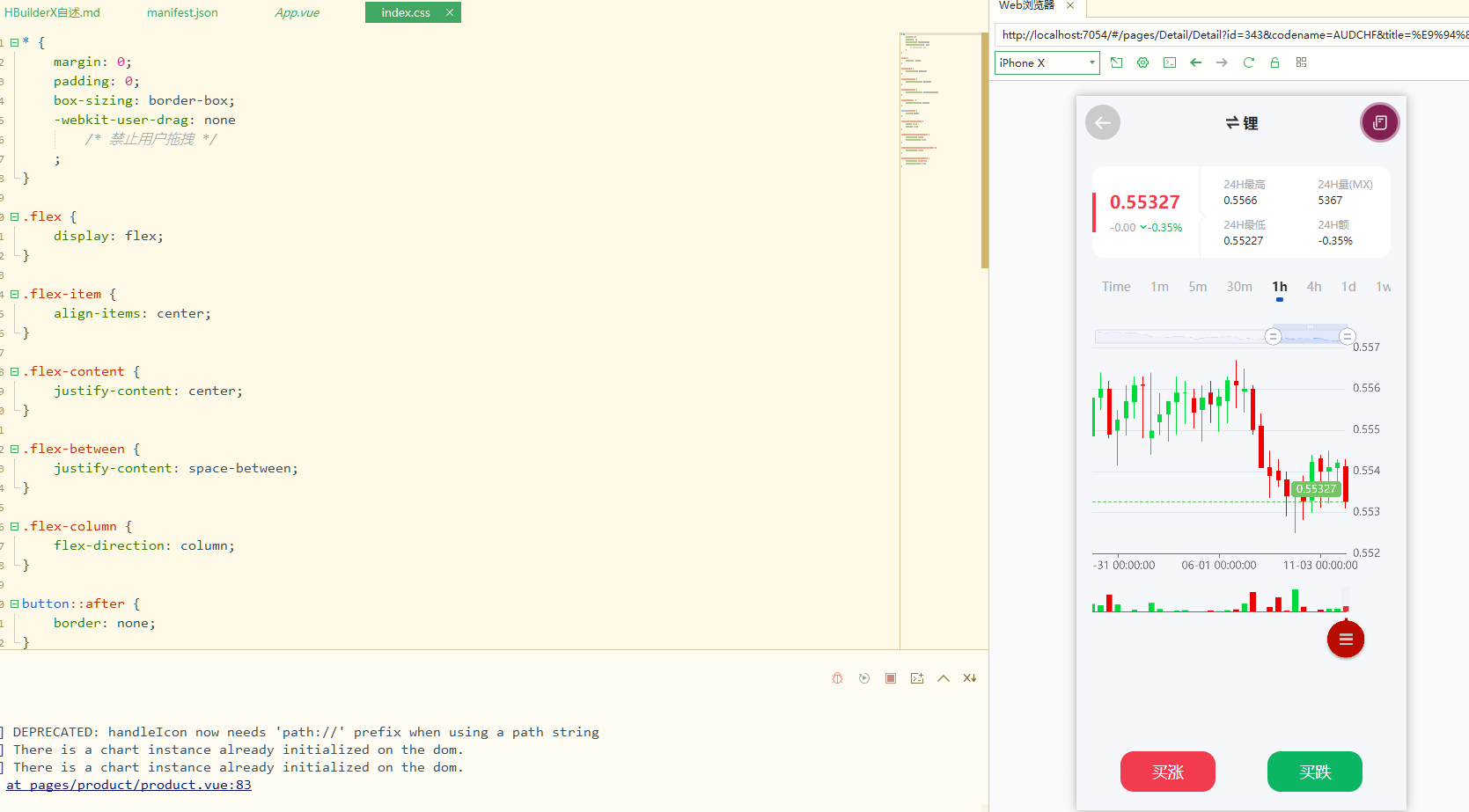
Task: Click the left handle of chart zoom slider
Action: tap(1273, 336)
